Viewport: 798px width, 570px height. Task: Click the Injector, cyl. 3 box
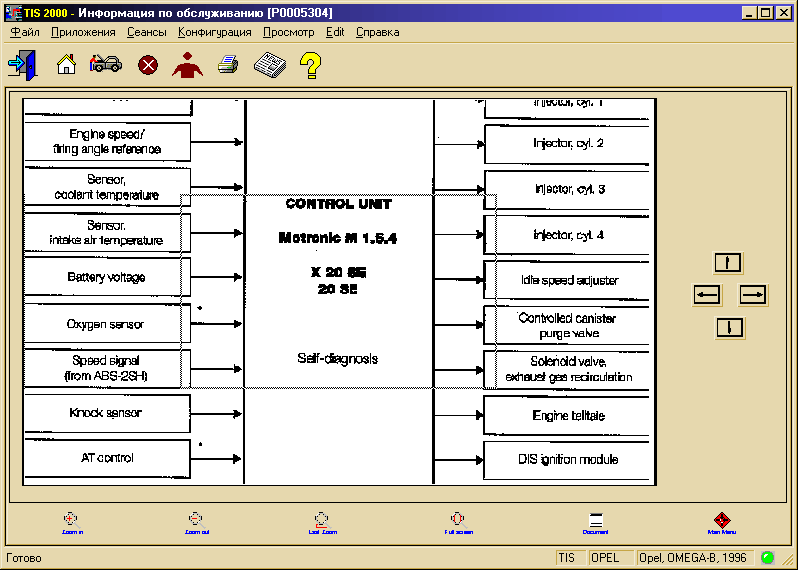coord(566,190)
